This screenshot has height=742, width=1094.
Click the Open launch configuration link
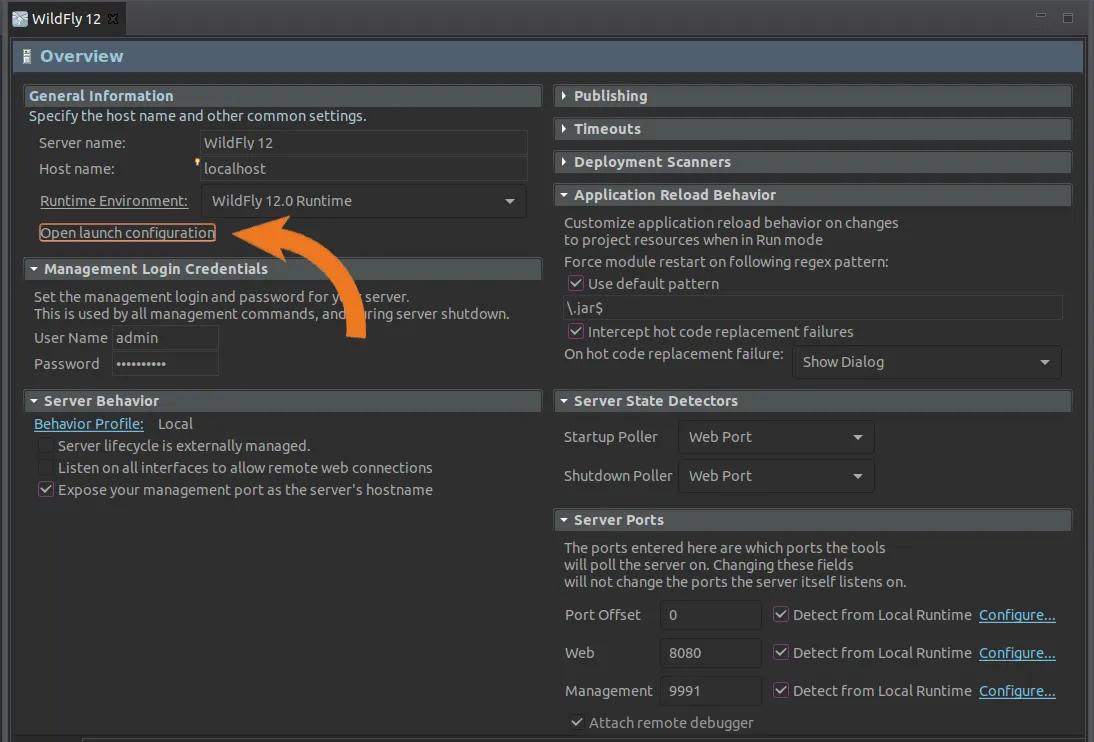[127, 232]
